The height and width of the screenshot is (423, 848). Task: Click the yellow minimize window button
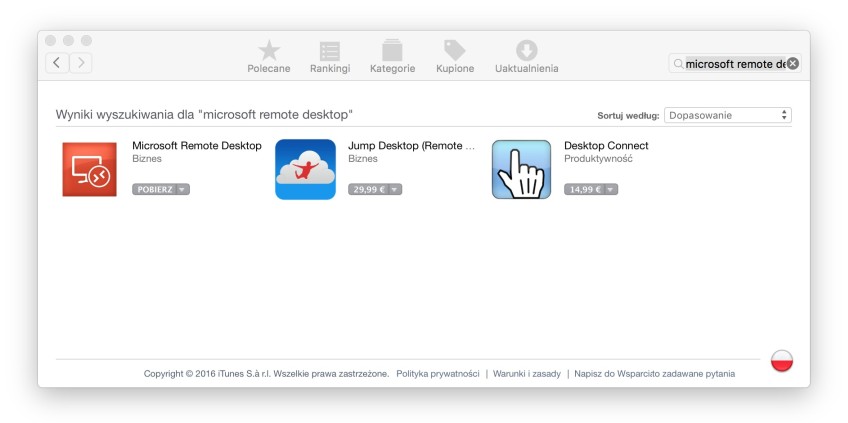pyautogui.click(x=68, y=41)
